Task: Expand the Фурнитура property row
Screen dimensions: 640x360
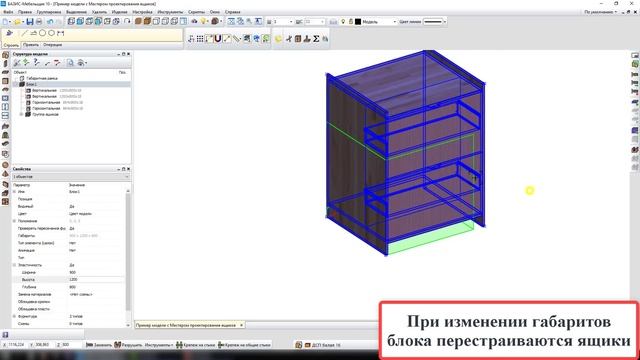Action: pyautogui.click(x=15, y=316)
